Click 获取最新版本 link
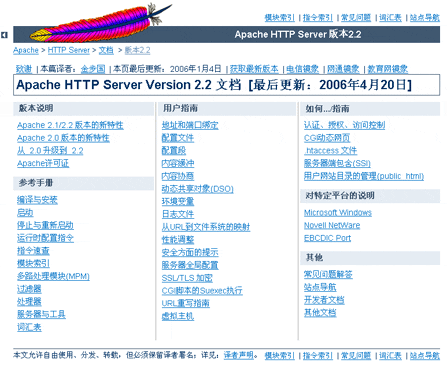Image resolution: width=447 pixels, height=367 pixels. pos(254,69)
